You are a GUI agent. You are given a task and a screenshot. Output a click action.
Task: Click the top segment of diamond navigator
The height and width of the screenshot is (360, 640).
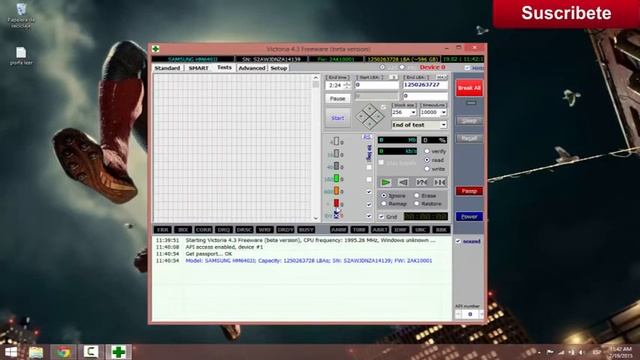(370, 109)
